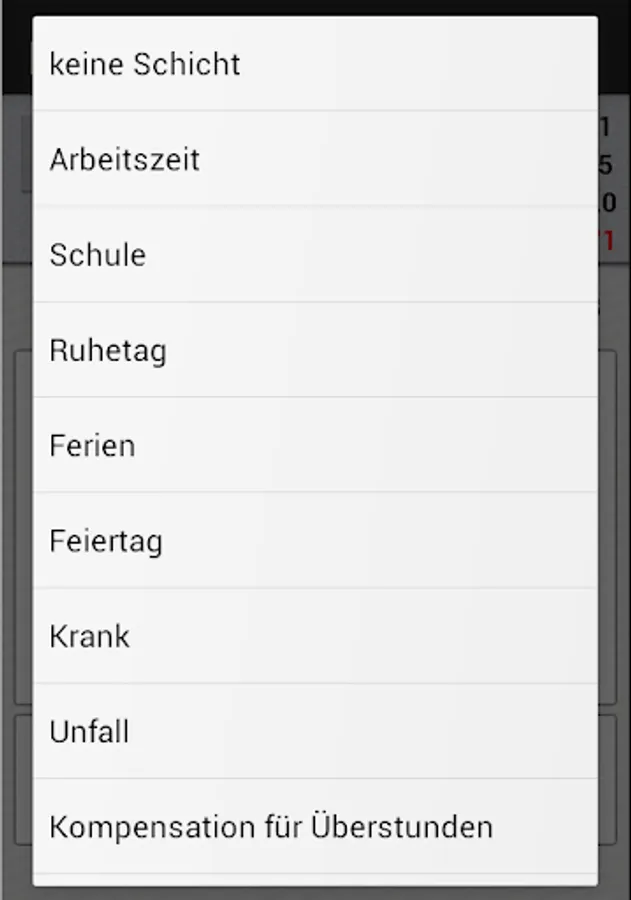The image size is (631, 900).
Task: Pick the "Schule" entry
Action: click(315, 254)
